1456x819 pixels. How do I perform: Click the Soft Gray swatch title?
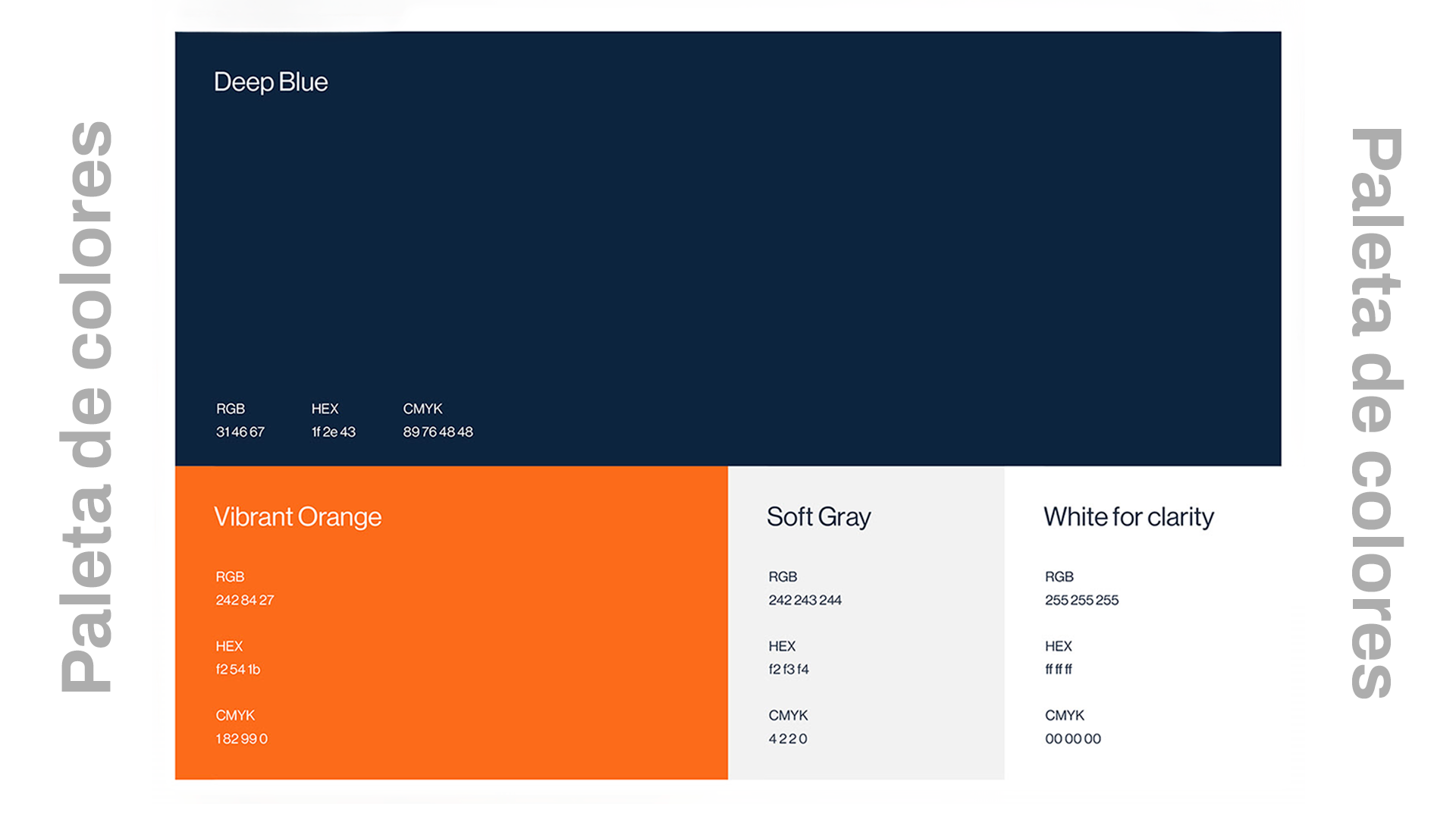click(819, 517)
